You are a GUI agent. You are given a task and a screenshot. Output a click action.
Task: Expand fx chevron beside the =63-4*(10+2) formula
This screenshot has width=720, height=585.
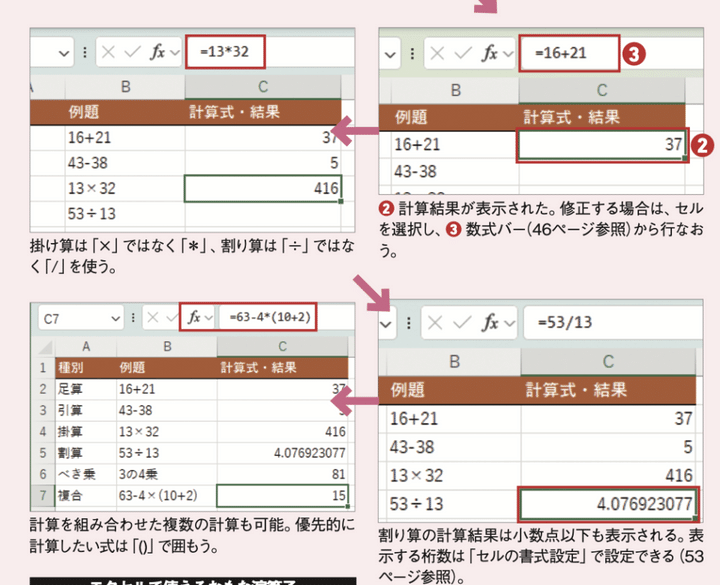tap(208, 317)
